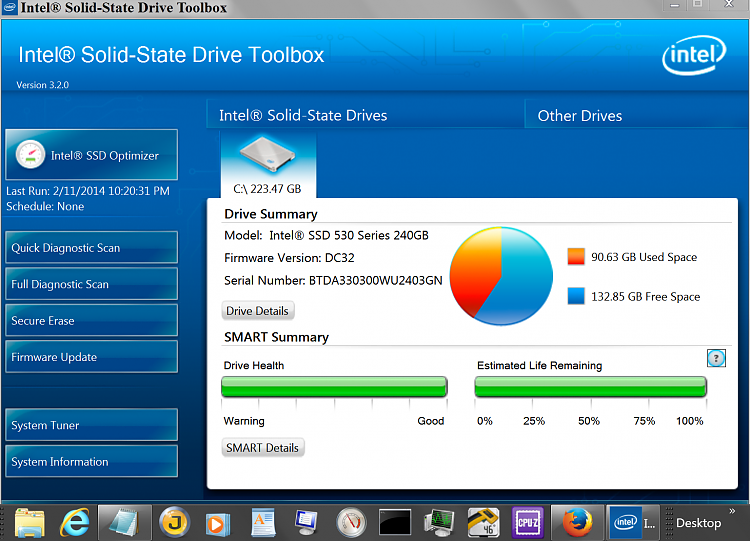Show System Information
Viewport: 750px width, 541px height.
click(91, 461)
